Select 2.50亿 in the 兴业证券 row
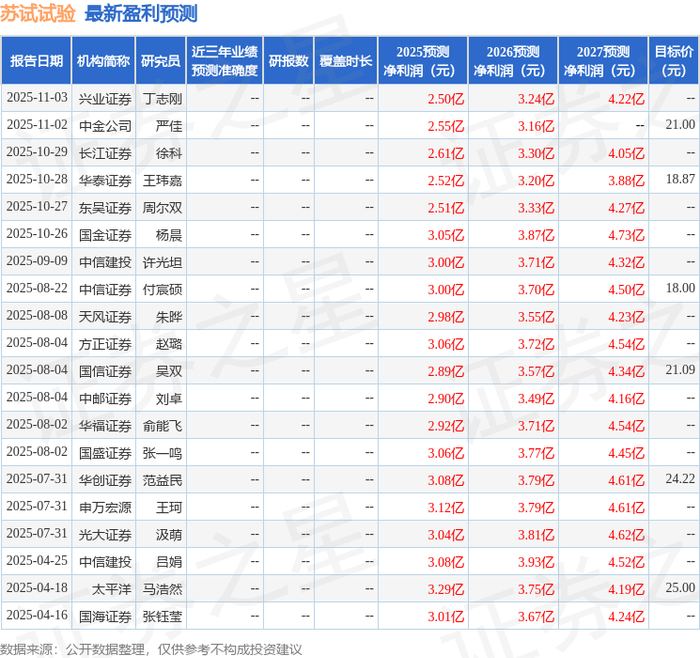This screenshot has width=700, height=658. pos(446,99)
